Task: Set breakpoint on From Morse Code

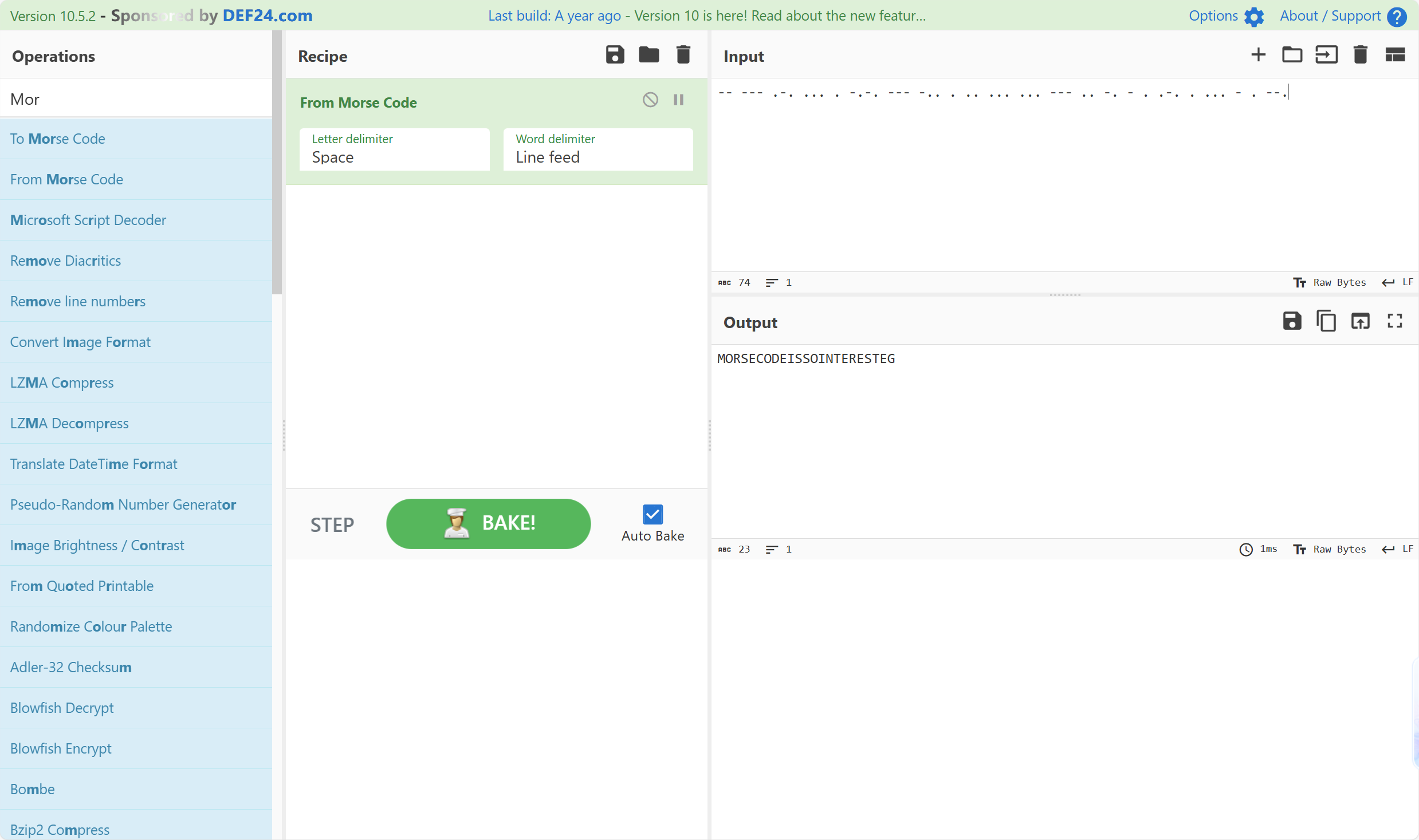Action: tap(679, 100)
